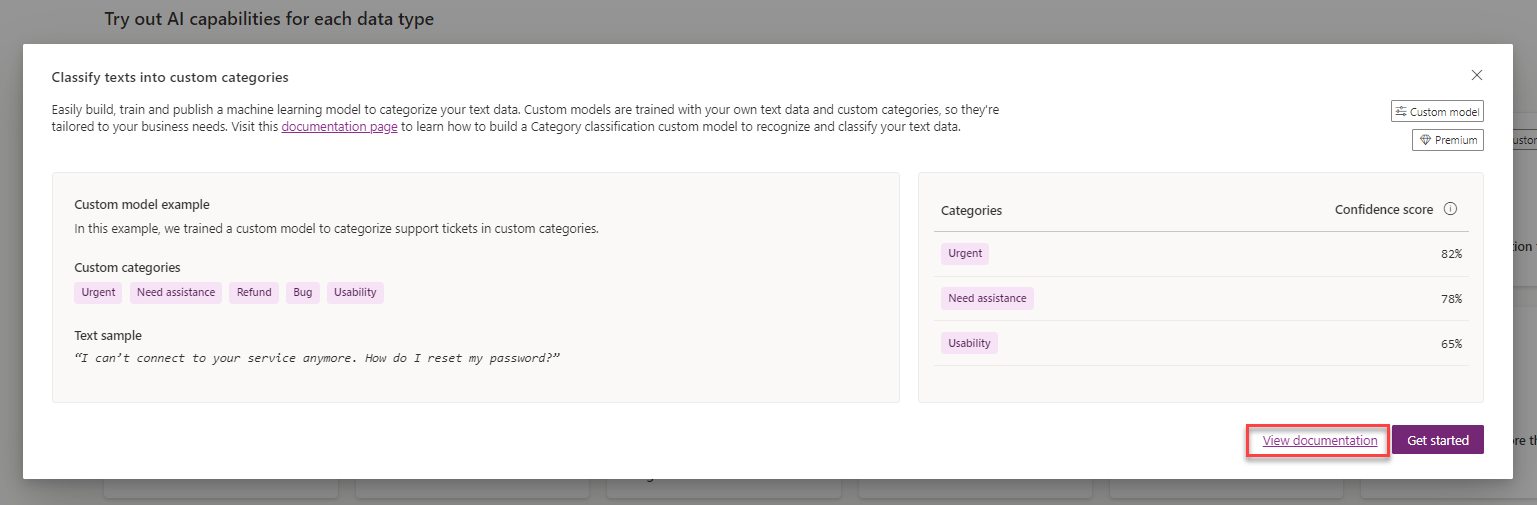Close the dialog with the X icon
Screen dimensions: 1537x505
(x=1476, y=75)
